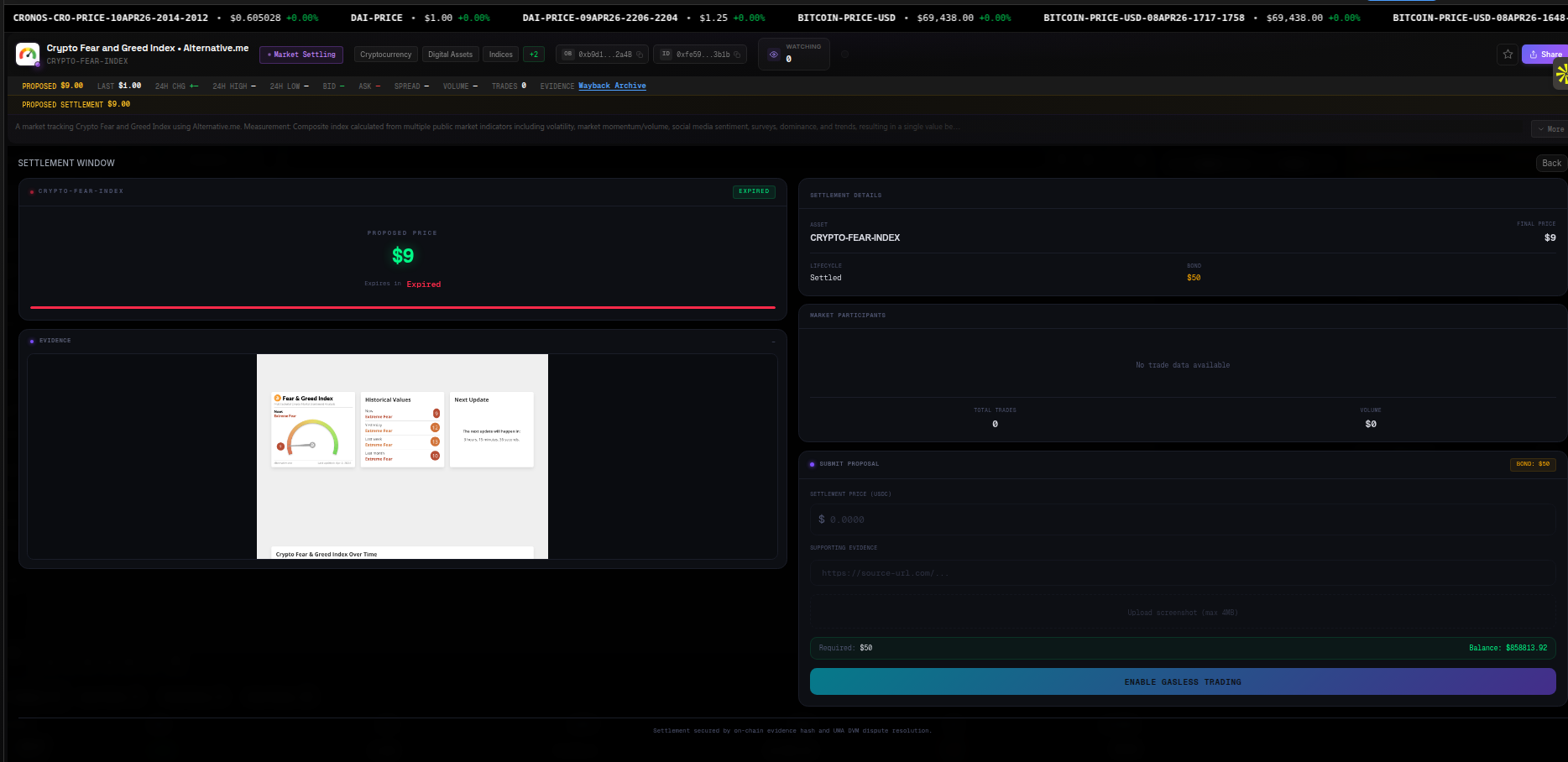1568x762 pixels.
Task: Click Enable Gasless Trading
Action: (x=1183, y=681)
